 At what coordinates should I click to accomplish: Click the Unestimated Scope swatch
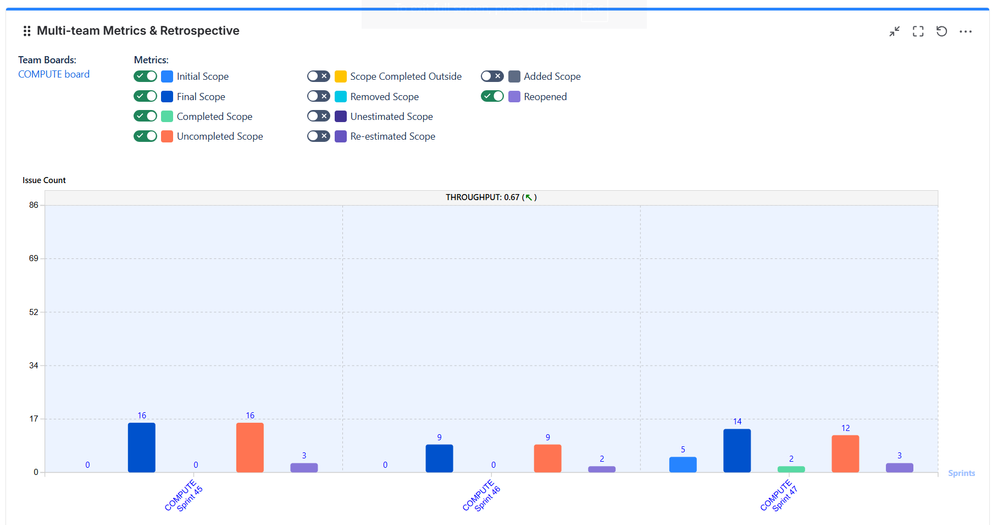[341, 116]
